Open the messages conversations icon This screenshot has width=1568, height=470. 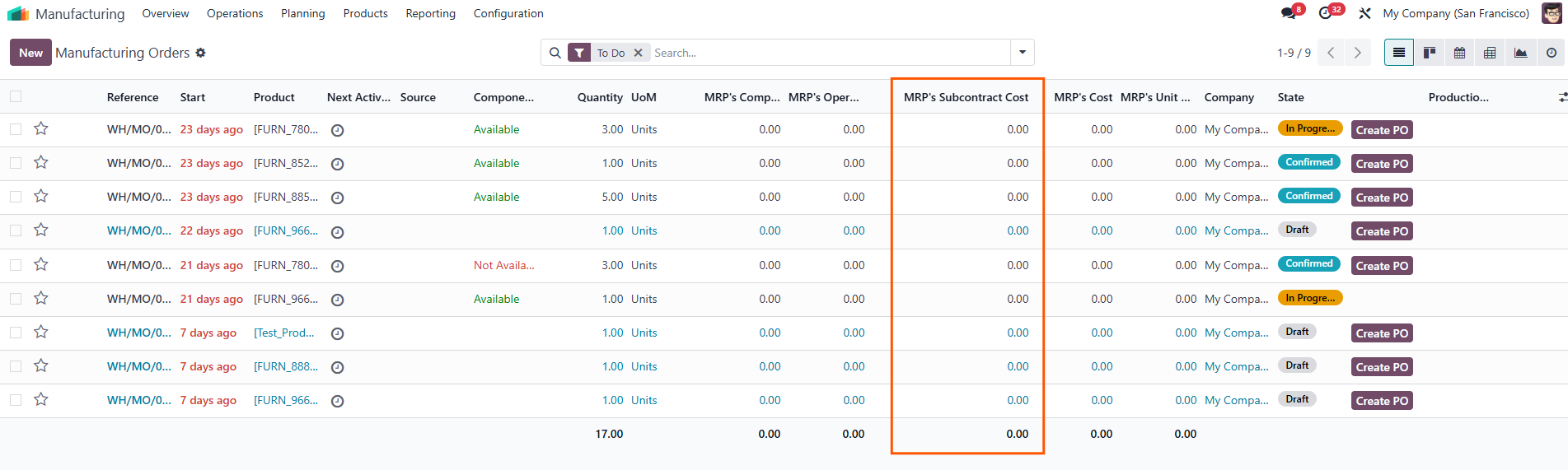coord(1289,13)
